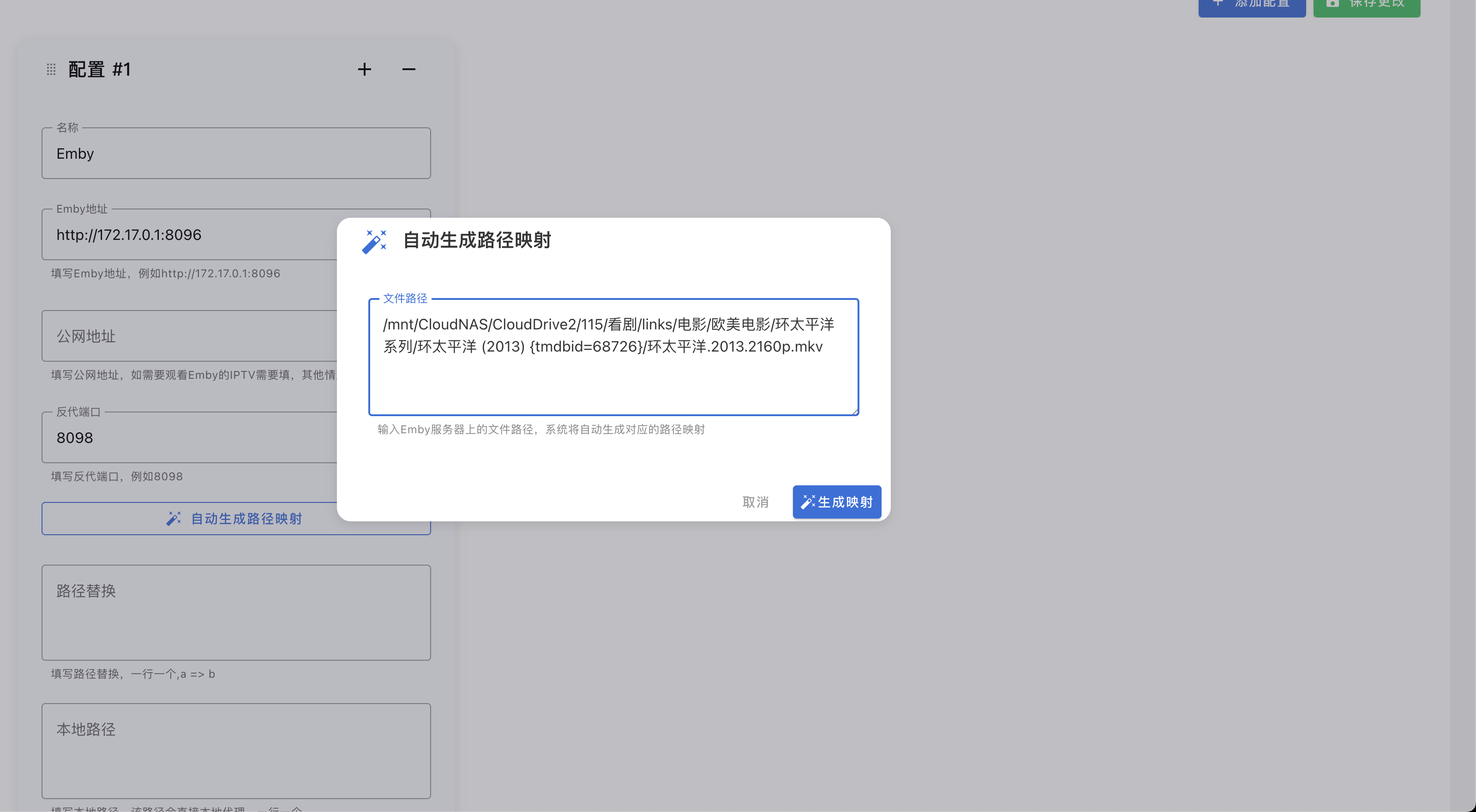1476x812 pixels.
Task: Click the 名称 field containing Emby
Action: point(236,154)
